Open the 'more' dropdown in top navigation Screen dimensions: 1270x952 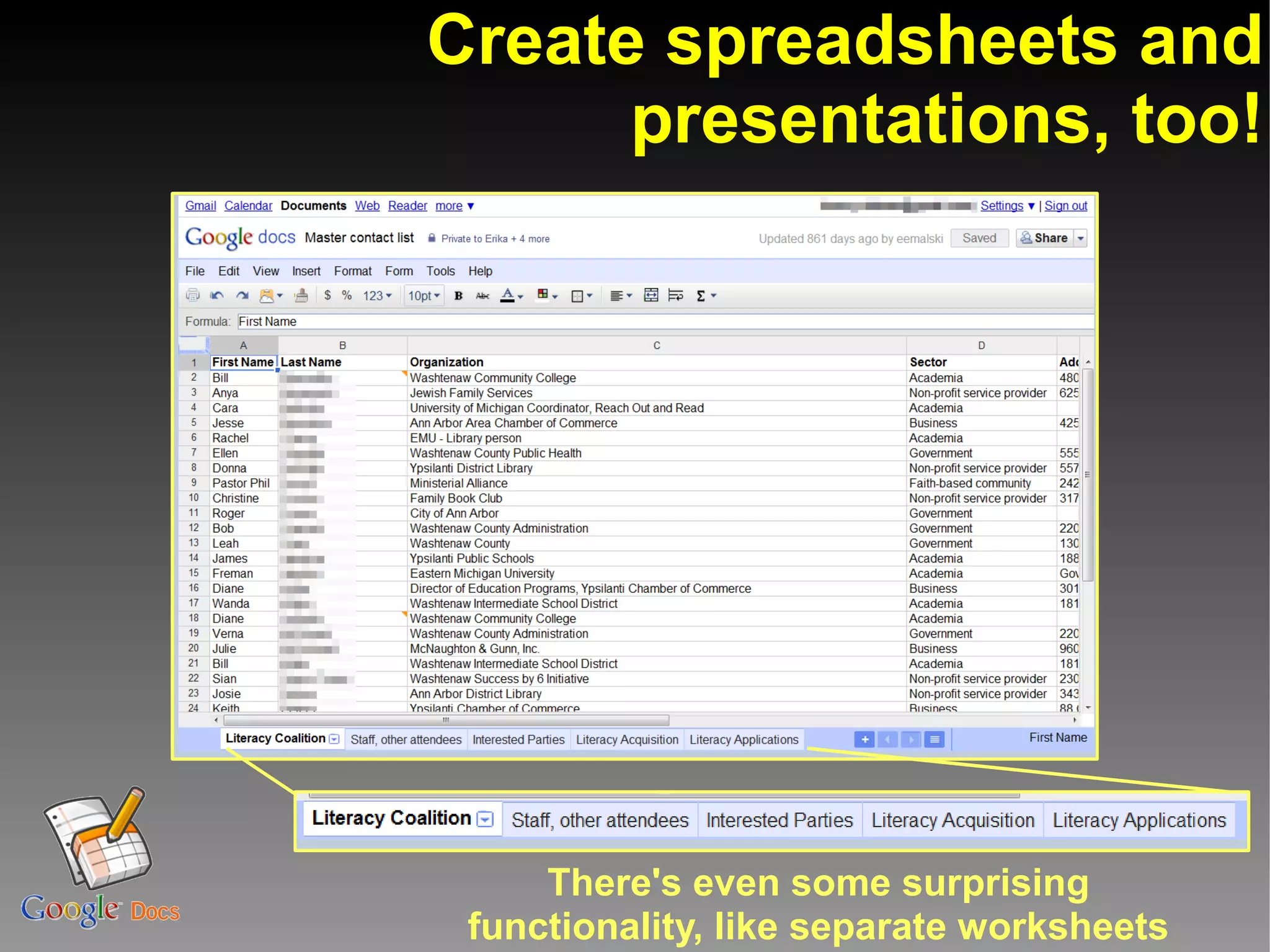click(455, 206)
